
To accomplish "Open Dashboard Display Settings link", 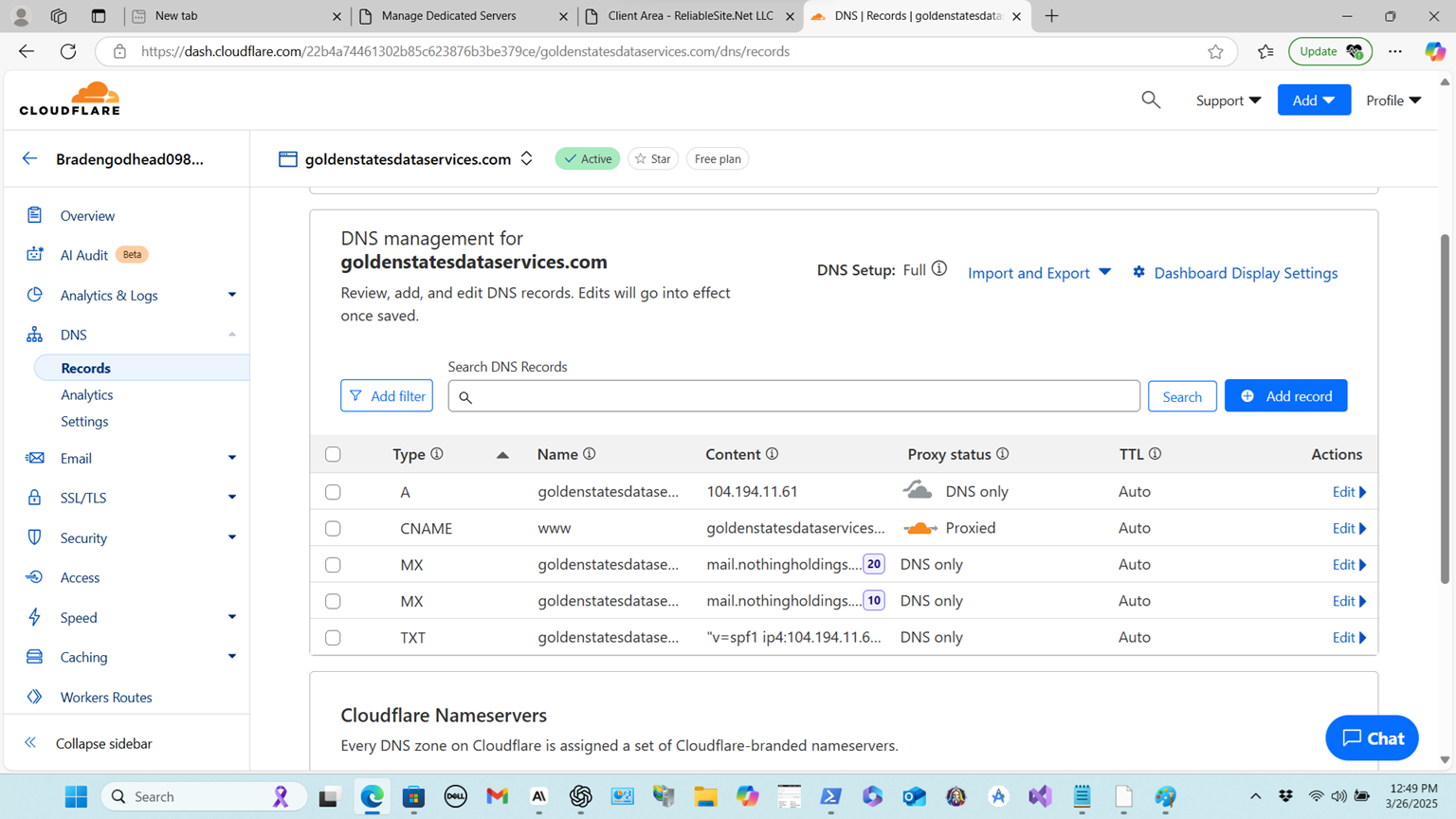I will 1246,273.
